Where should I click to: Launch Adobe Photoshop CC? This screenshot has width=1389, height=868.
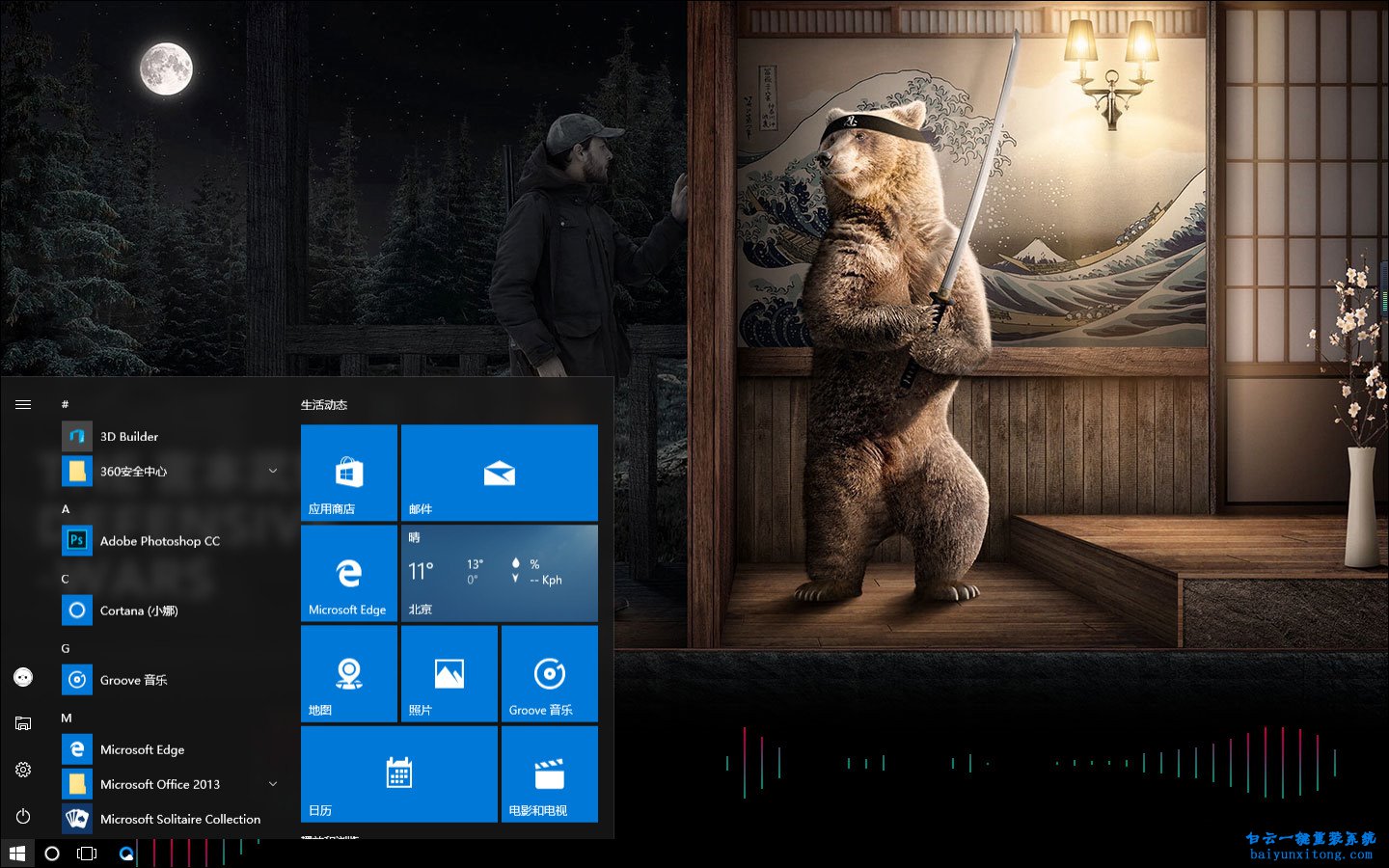pyautogui.click(x=159, y=541)
